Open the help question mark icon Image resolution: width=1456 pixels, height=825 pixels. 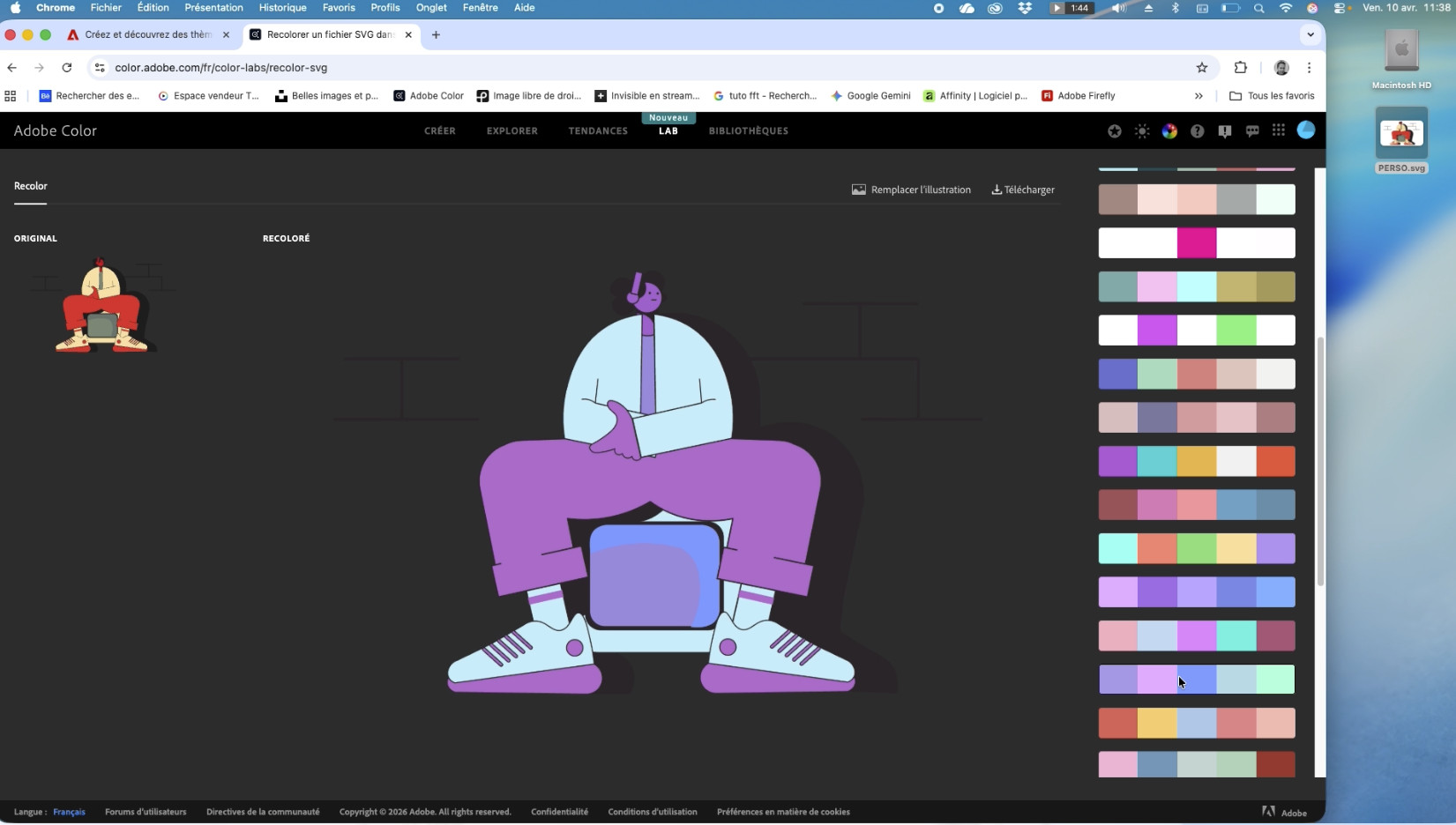coord(1197,131)
